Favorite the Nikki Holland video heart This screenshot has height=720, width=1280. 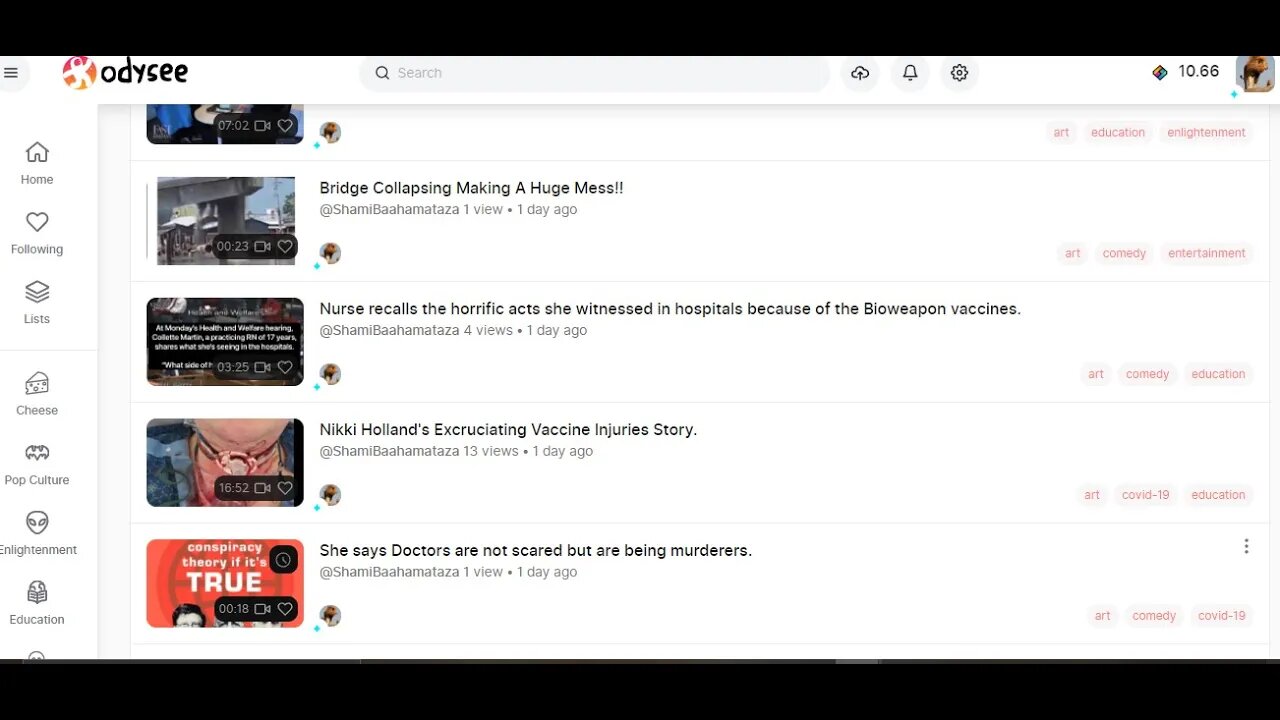tap(285, 488)
